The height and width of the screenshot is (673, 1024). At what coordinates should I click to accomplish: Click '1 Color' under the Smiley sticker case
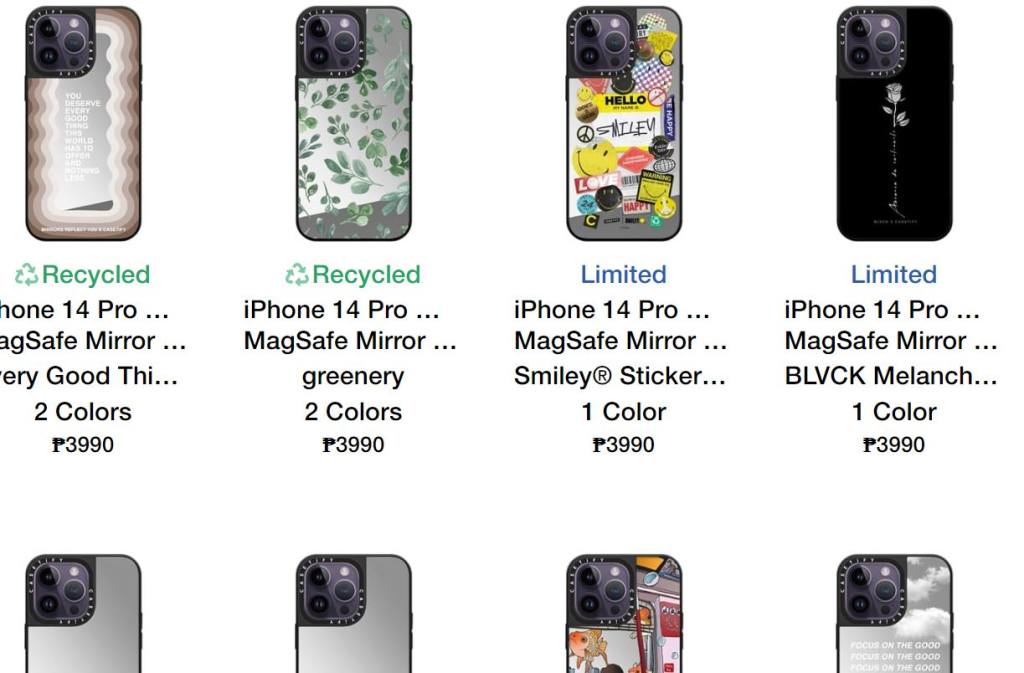[624, 412]
